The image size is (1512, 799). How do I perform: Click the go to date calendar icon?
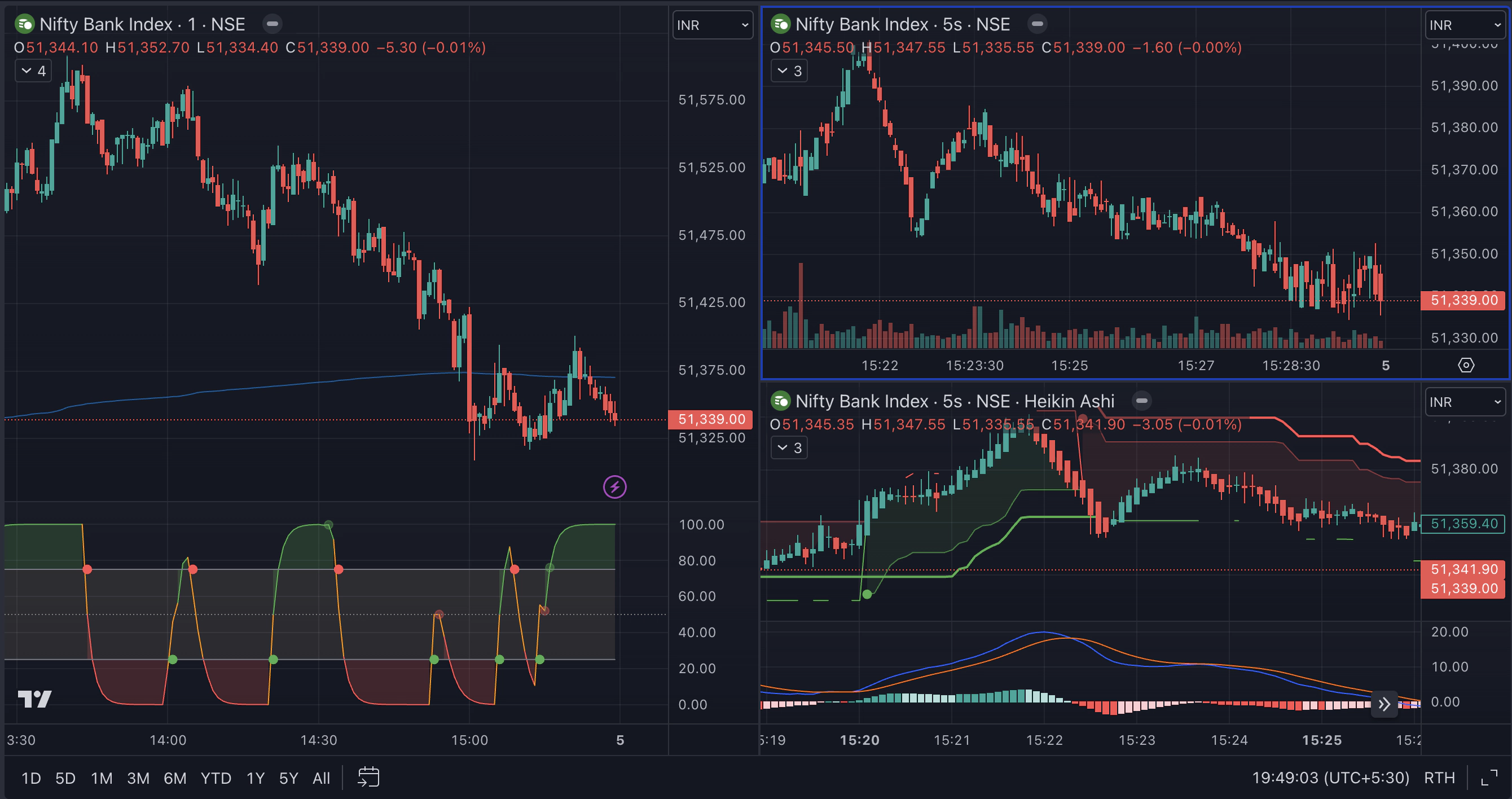[x=368, y=778]
